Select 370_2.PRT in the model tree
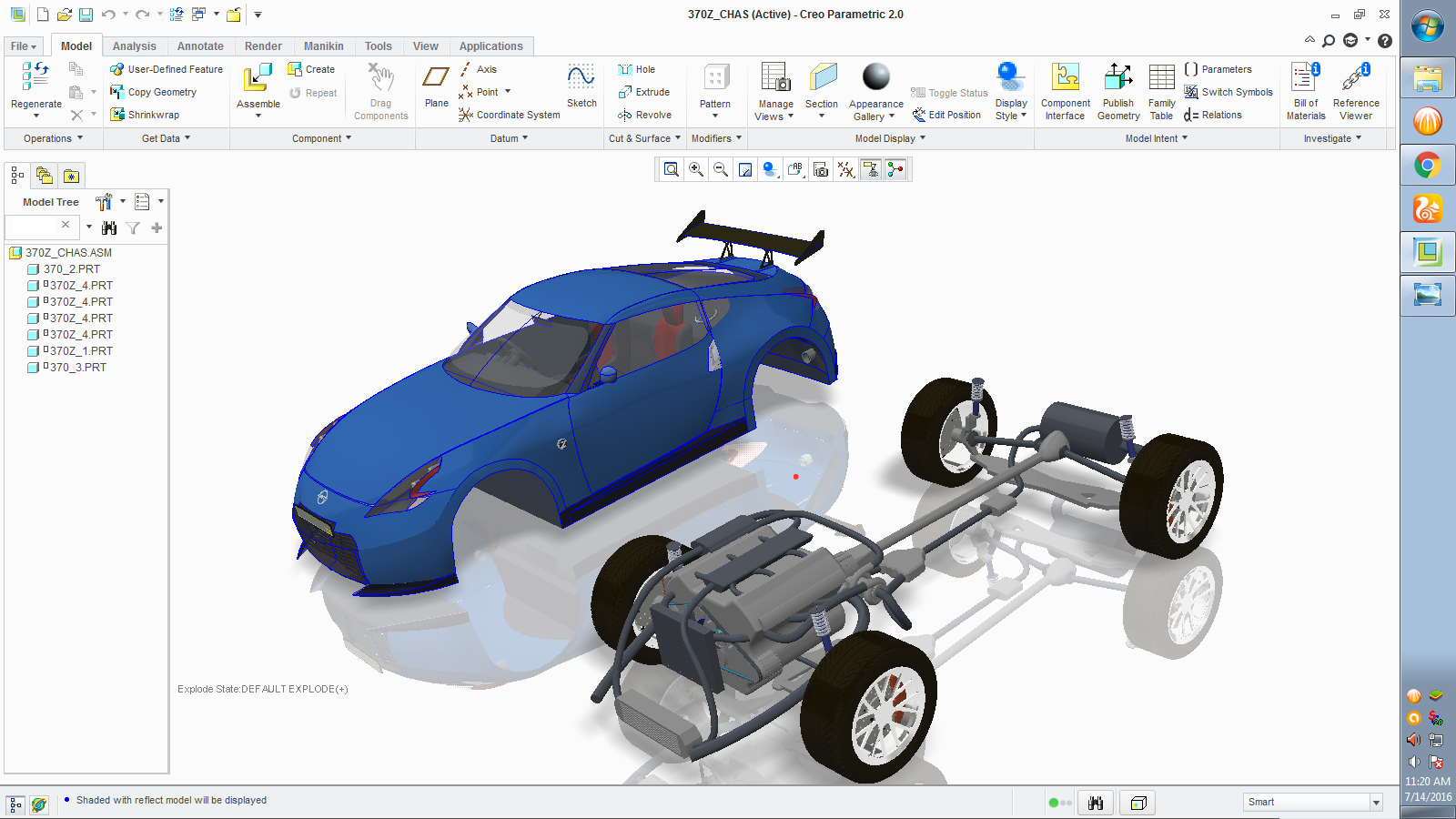This screenshot has height=819, width=1456. tap(64, 269)
